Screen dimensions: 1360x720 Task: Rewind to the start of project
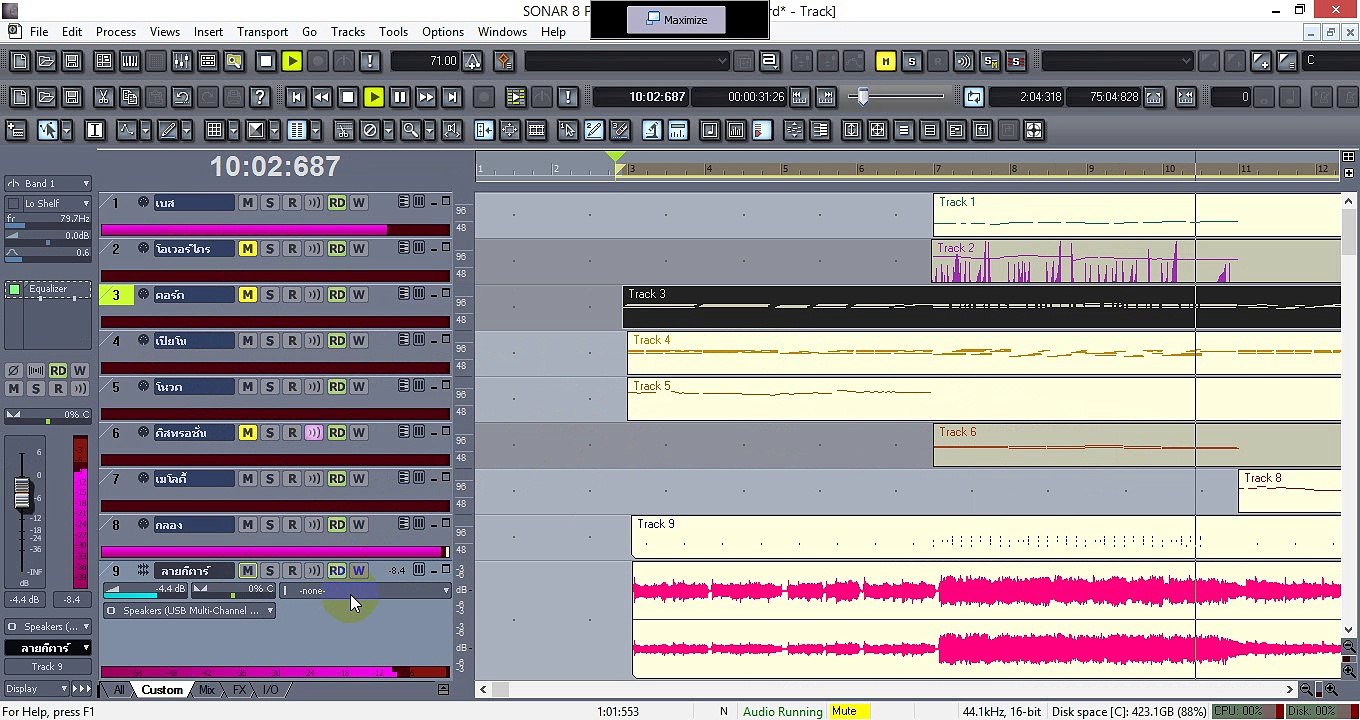pyautogui.click(x=295, y=97)
